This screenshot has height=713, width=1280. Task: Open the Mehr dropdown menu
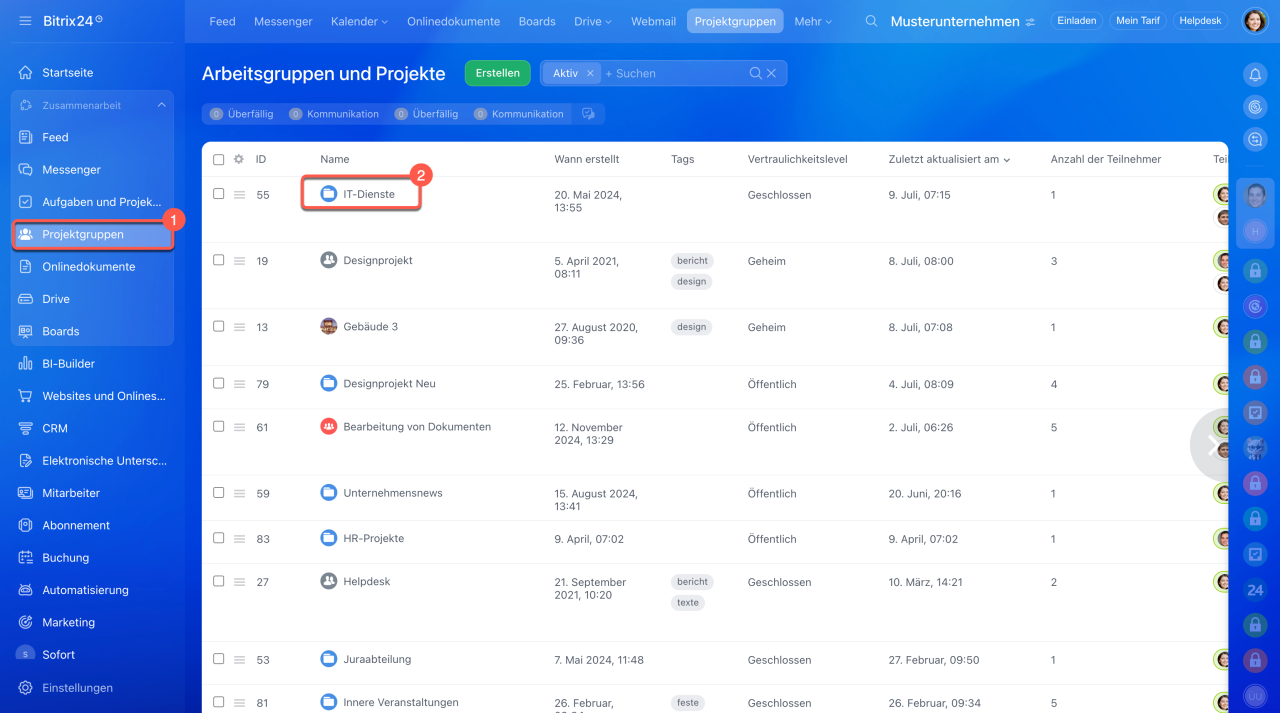click(x=813, y=21)
